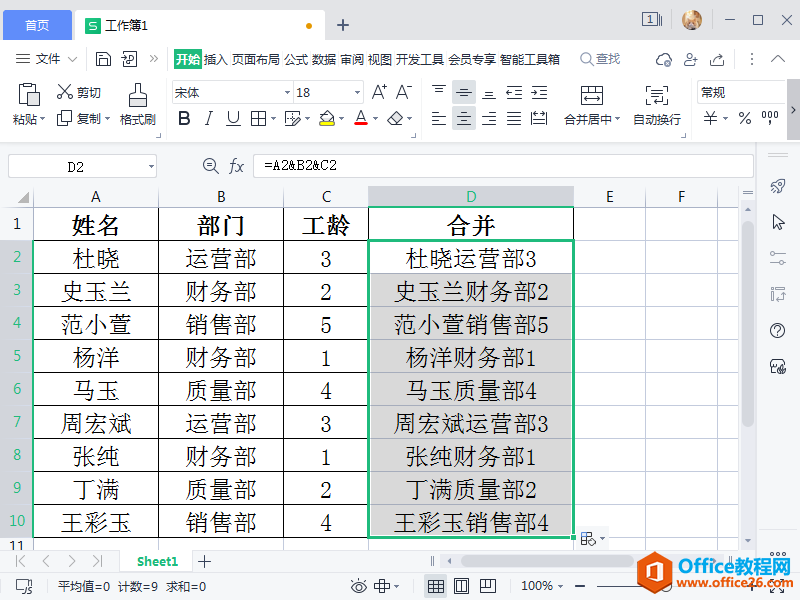800x600 pixels.
Task: Toggle Bold formatting
Action: point(183,119)
